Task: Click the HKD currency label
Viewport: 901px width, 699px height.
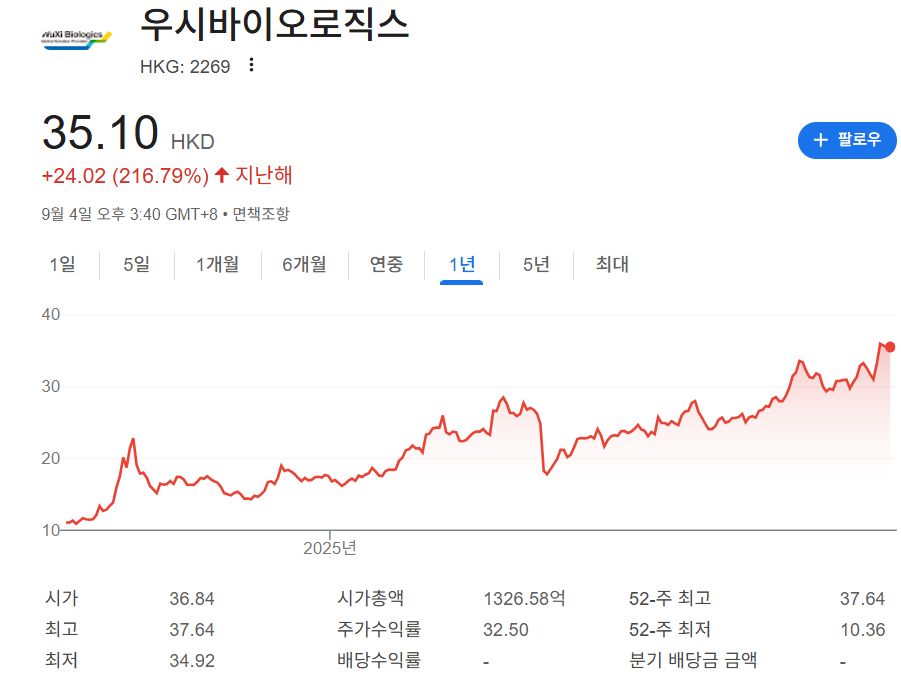Action: 192,142
